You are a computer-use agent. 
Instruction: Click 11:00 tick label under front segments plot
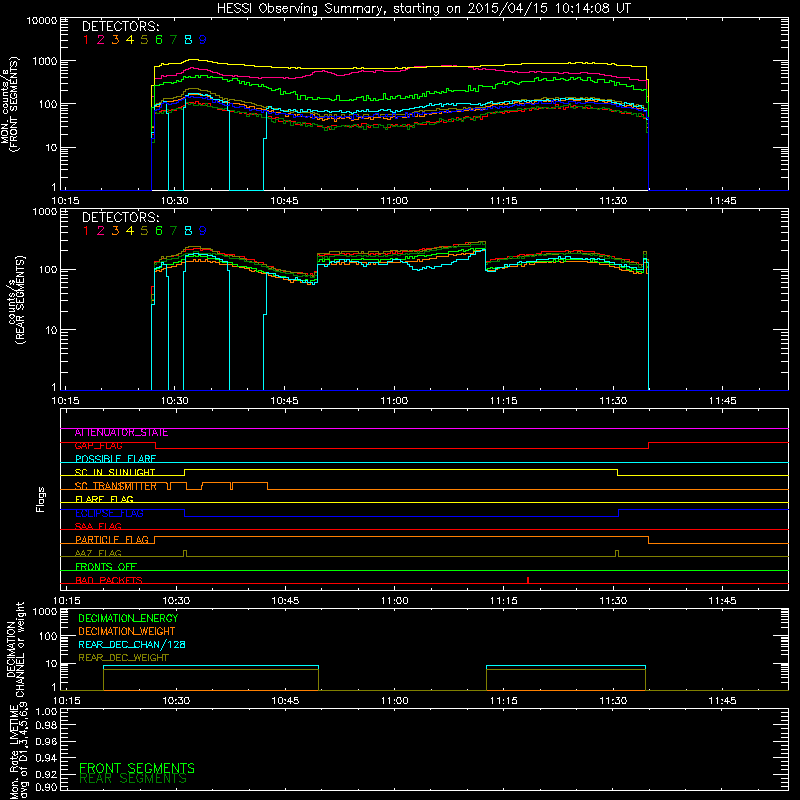tap(394, 201)
